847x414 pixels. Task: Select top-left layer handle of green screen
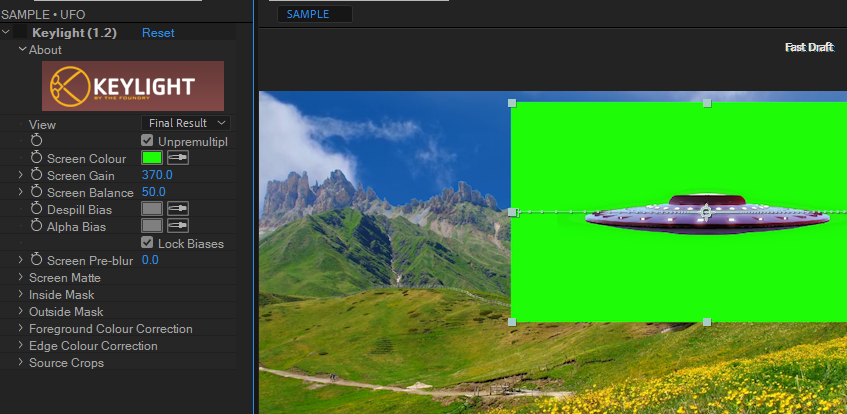pos(512,103)
